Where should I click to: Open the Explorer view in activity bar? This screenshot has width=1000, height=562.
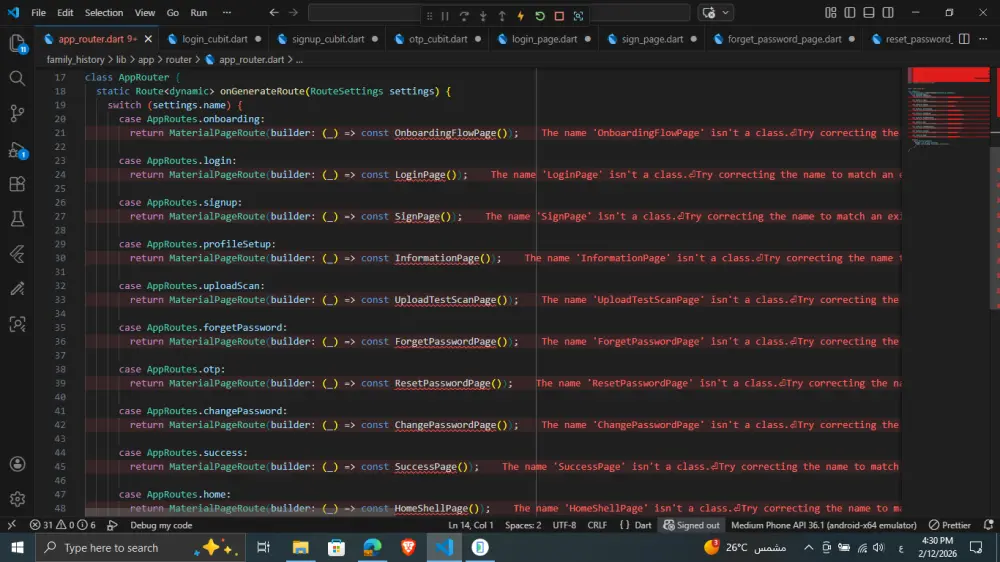click(x=17, y=43)
